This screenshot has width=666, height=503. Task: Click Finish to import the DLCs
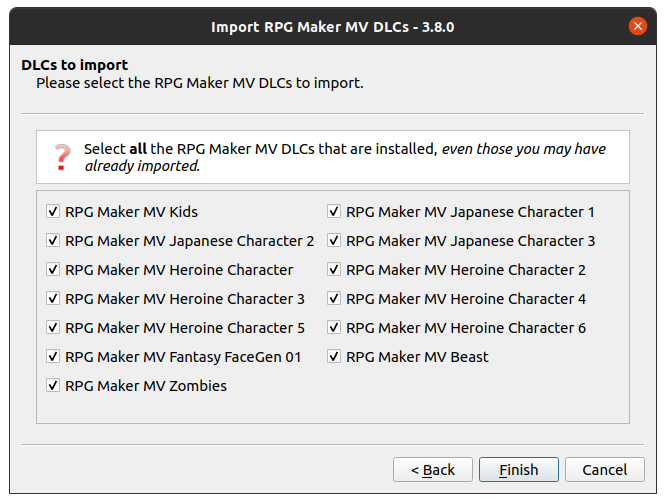point(519,469)
